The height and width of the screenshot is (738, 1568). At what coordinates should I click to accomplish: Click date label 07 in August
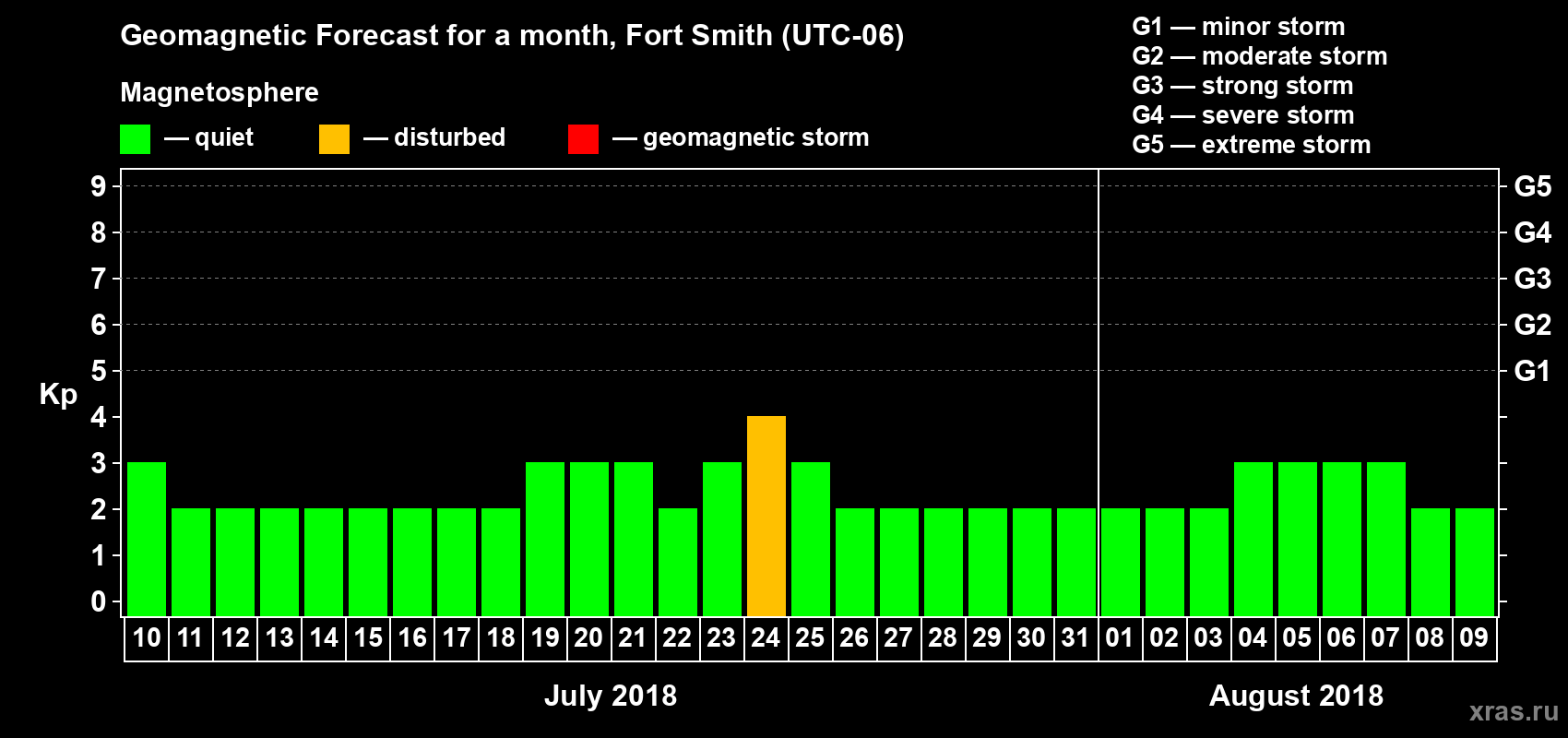coord(1385,638)
